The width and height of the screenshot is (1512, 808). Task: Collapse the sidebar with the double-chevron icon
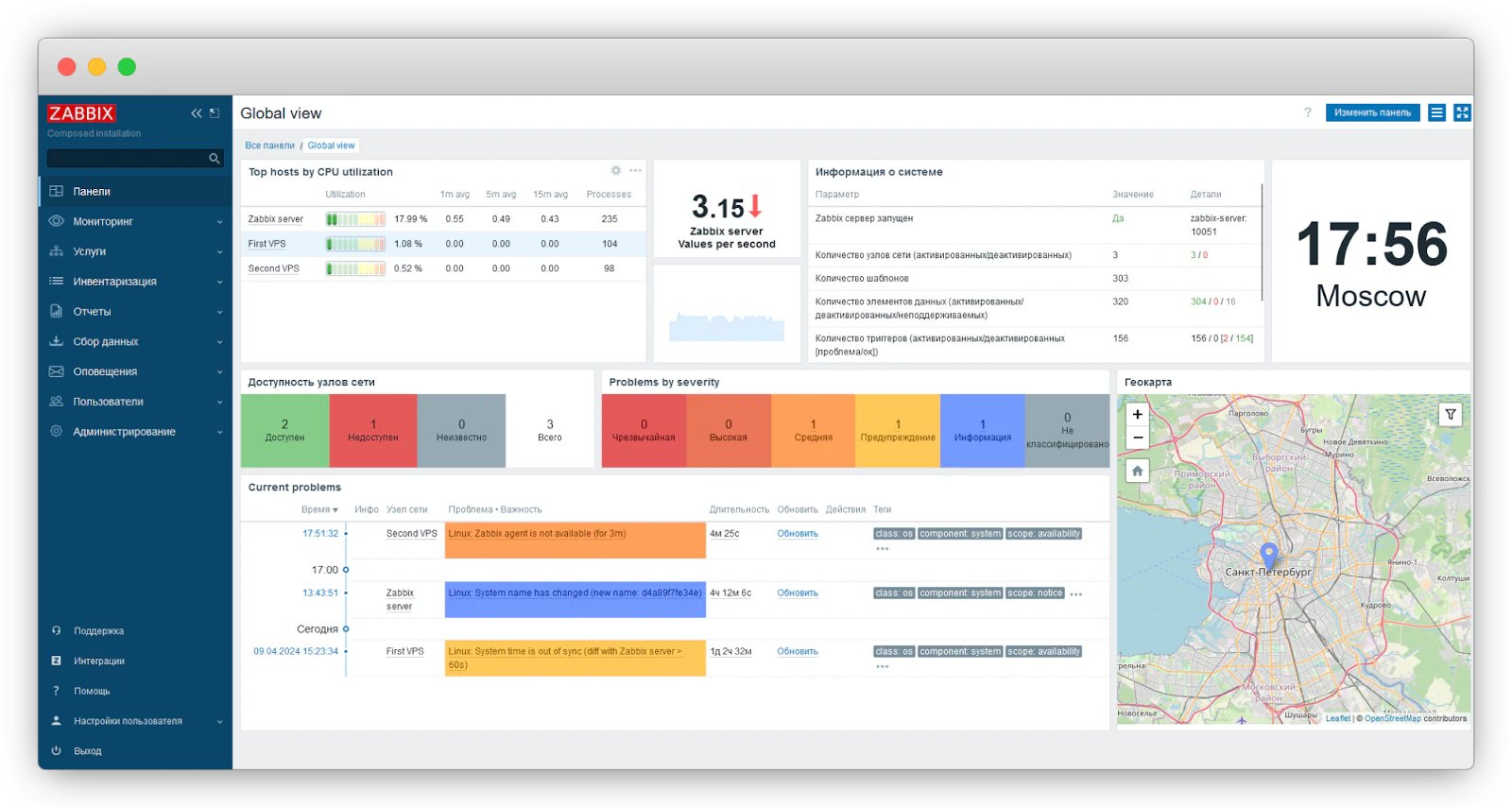point(197,113)
